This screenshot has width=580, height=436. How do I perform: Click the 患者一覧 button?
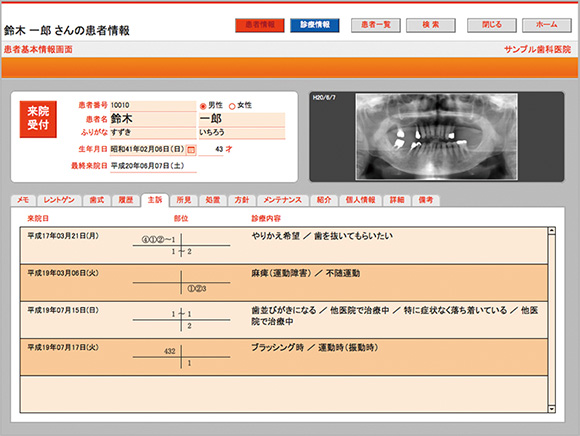coord(376,25)
